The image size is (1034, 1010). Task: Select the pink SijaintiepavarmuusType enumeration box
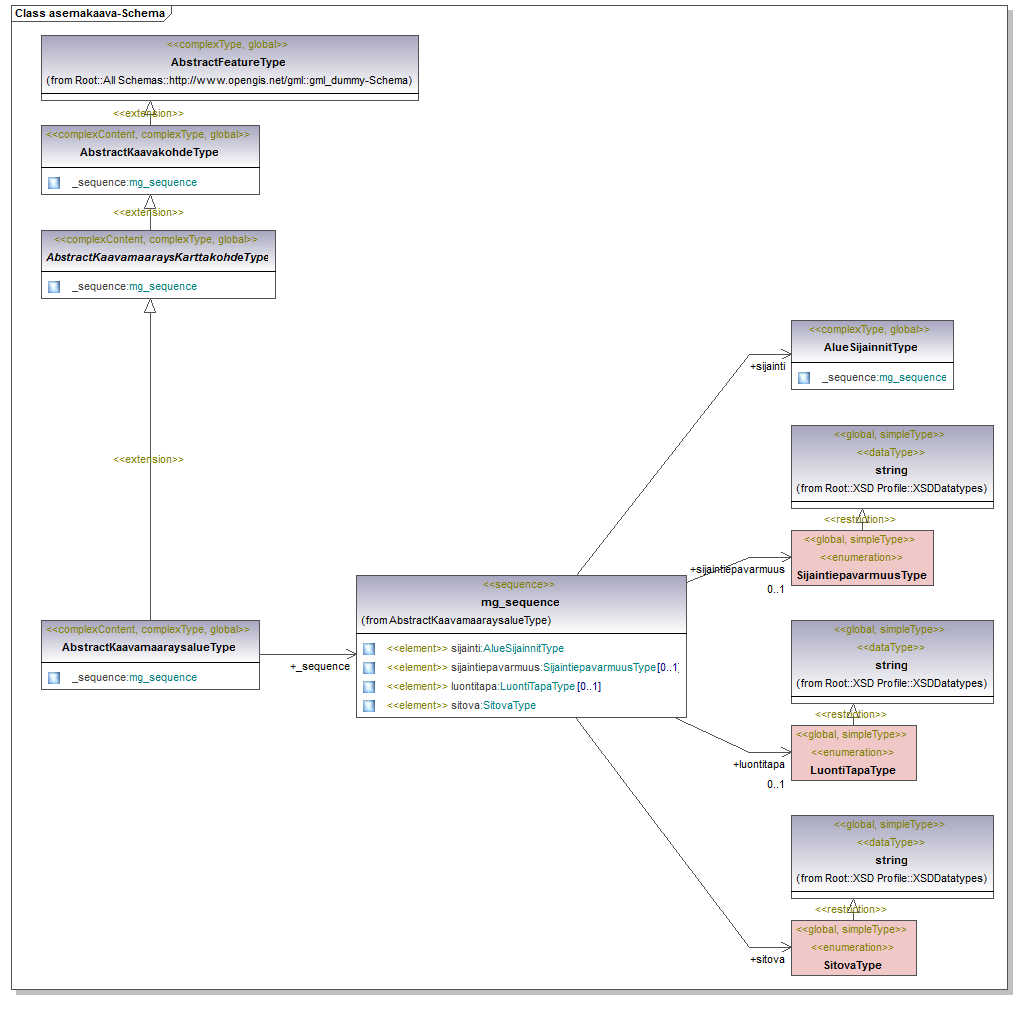[x=861, y=558]
